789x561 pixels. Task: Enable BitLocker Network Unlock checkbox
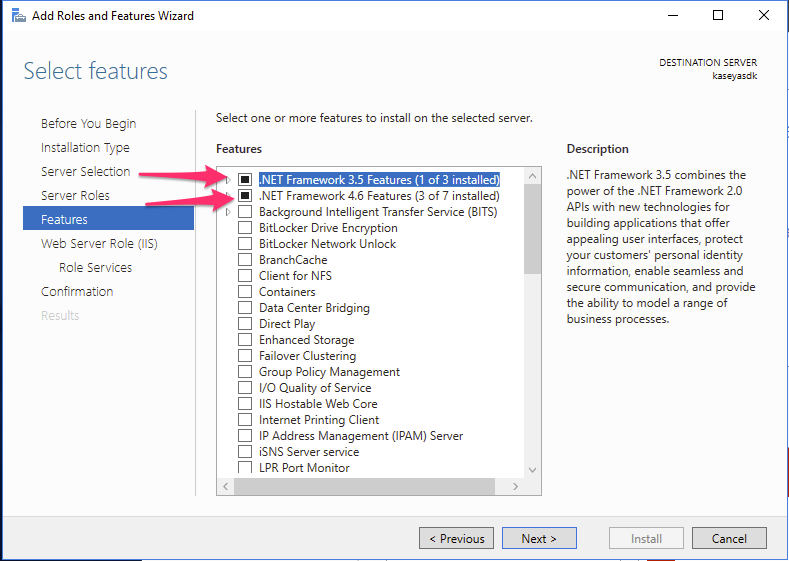click(x=245, y=244)
